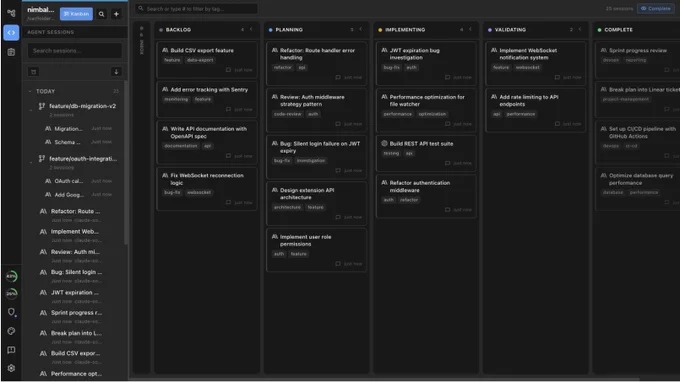
Task: Open the task clipboard icon in left rail
Action: [x=11, y=52]
